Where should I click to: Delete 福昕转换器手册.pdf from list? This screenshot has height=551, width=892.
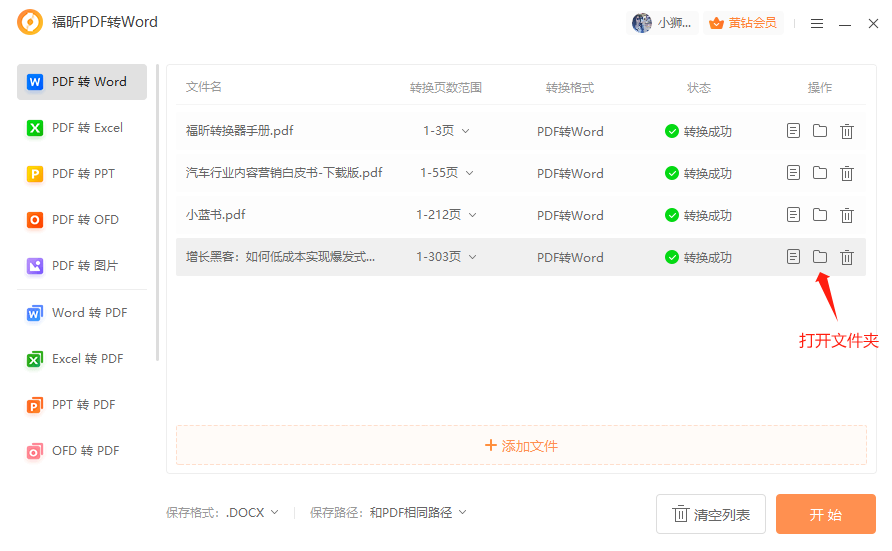point(847,131)
